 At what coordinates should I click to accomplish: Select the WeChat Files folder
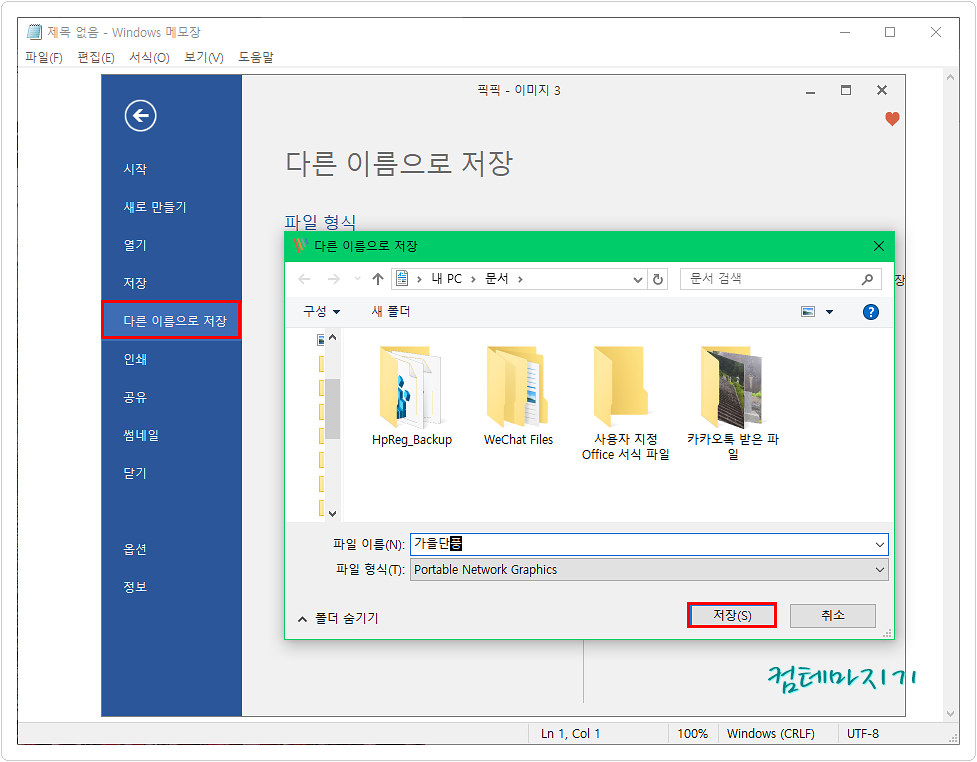tap(518, 396)
